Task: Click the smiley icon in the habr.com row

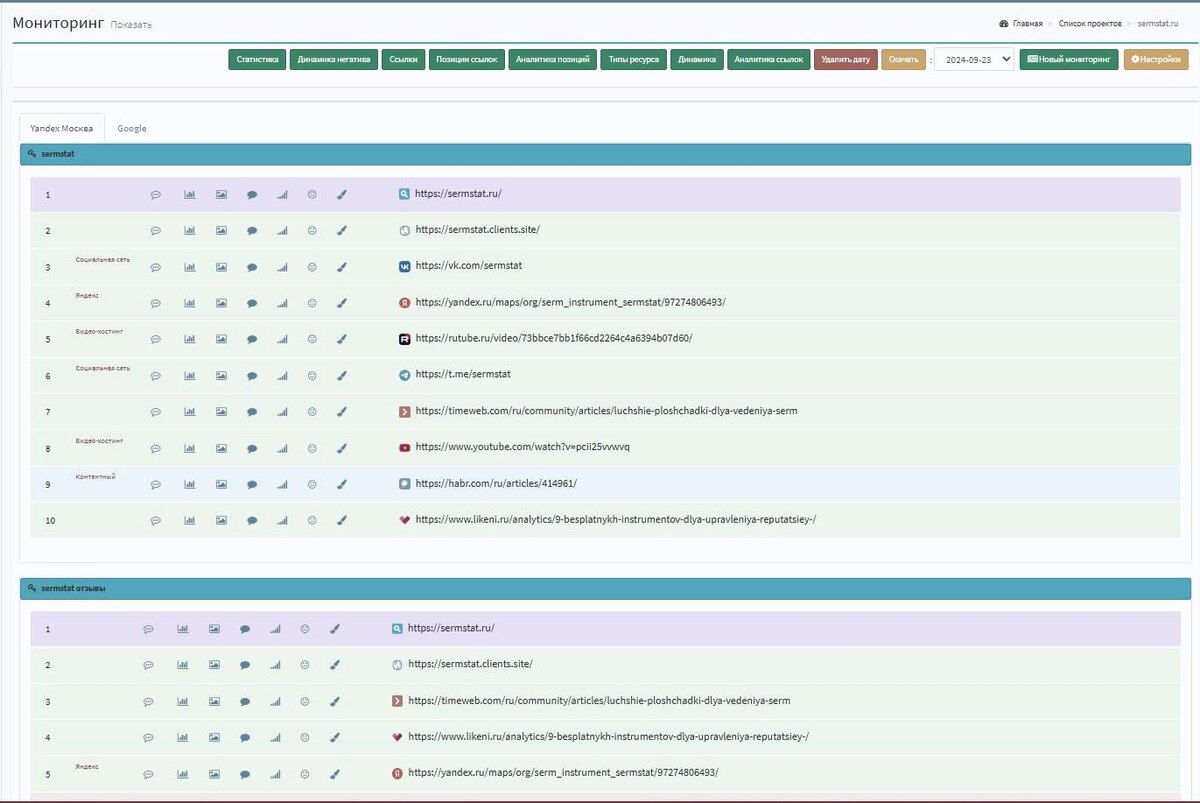Action: [x=312, y=484]
